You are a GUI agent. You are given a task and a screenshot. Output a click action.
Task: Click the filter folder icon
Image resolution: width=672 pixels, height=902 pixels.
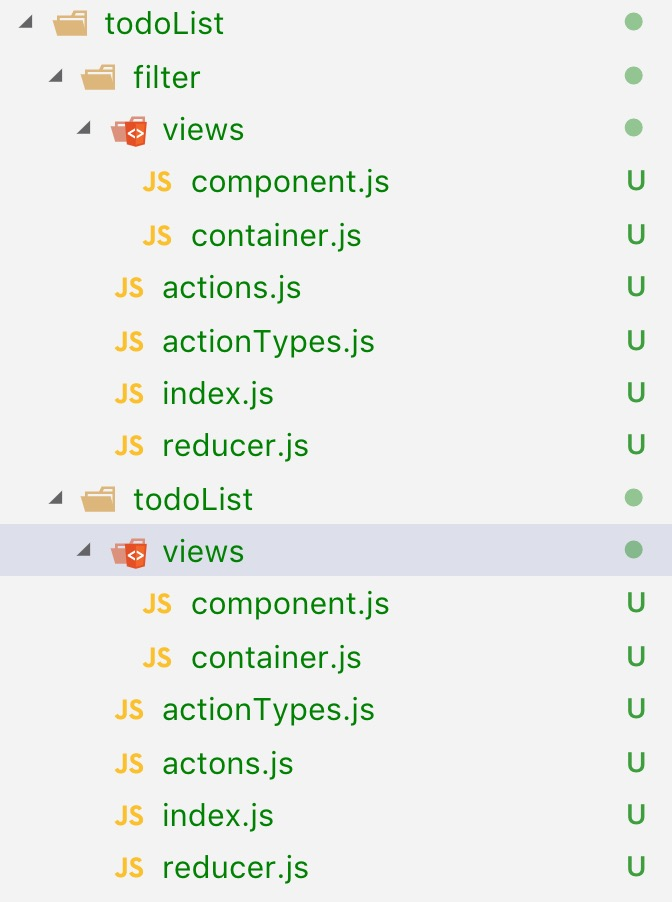99,76
